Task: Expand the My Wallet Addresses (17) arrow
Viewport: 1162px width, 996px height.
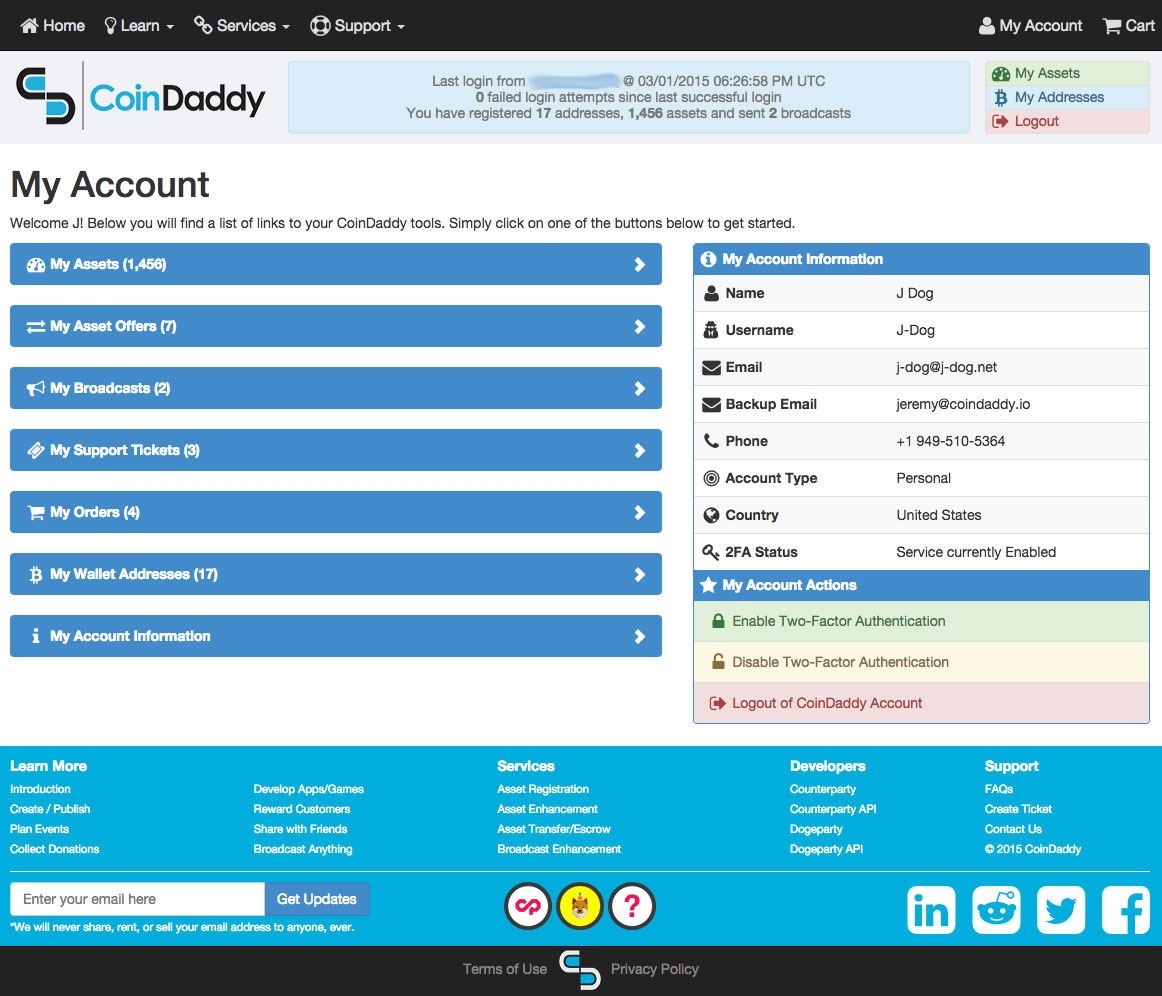Action: (x=640, y=574)
